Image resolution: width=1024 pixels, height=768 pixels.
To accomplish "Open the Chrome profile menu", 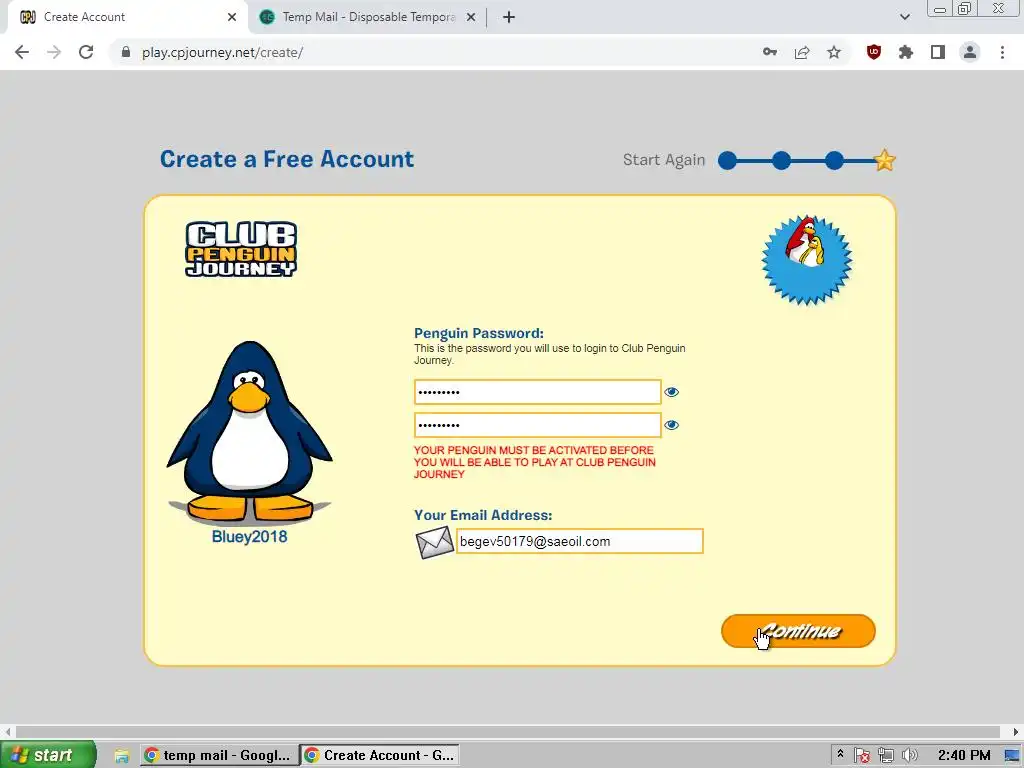I will (970, 52).
